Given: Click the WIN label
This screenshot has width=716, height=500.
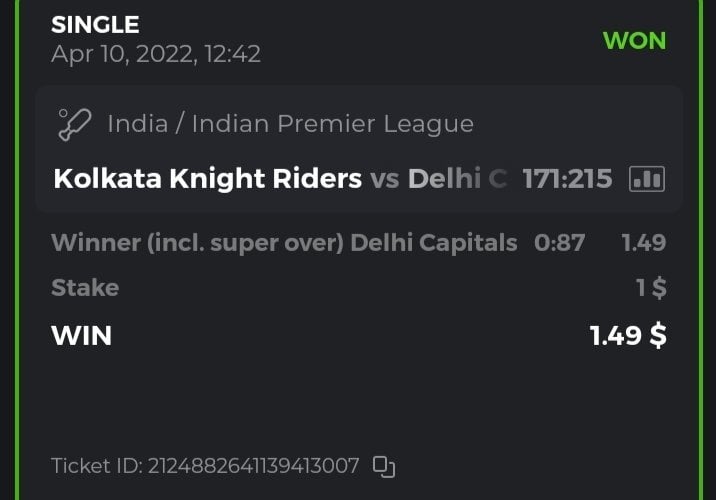Looking at the screenshot, I should pyautogui.click(x=81, y=336).
